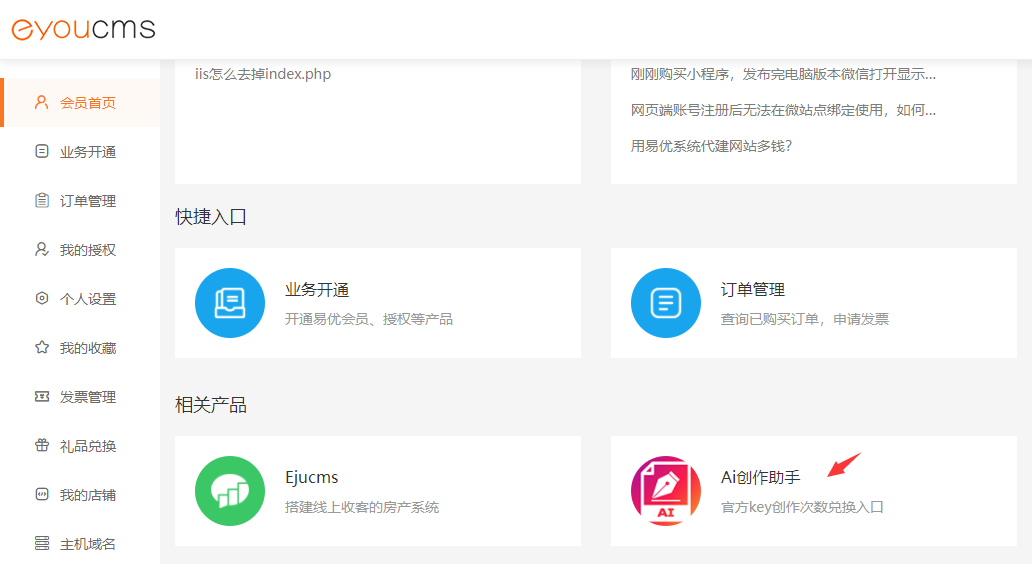The width and height of the screenshot is (1032, 564).
Task: Click the 个人设置 gear icon
Action: (x=41, y=298)
